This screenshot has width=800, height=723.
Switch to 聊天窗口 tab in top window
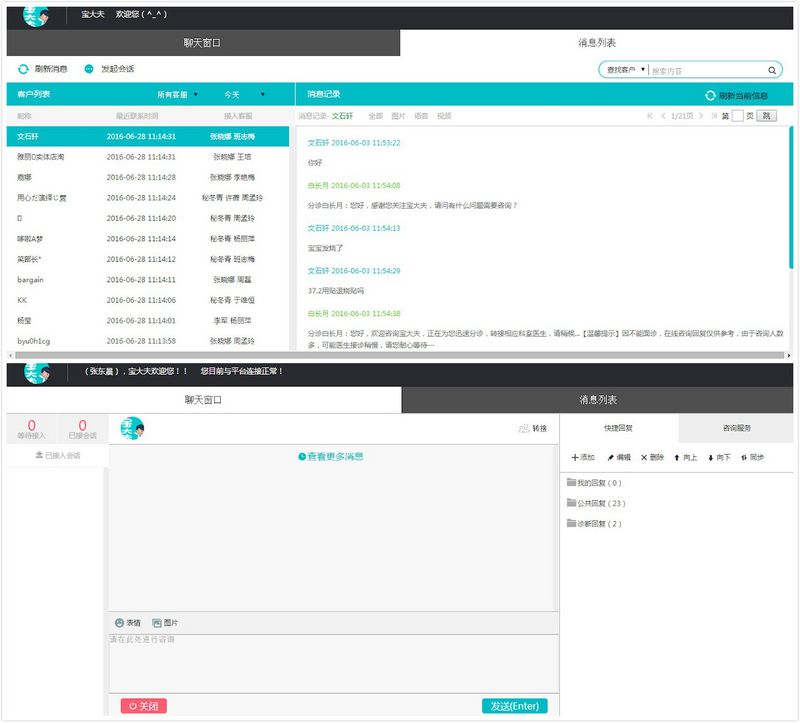coord(203,43)
